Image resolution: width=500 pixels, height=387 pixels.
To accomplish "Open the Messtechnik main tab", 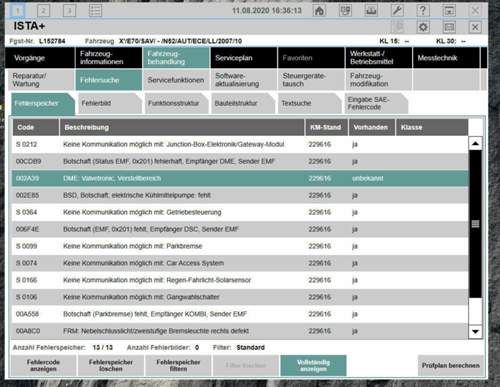I will pyautogui.click(x=446, y=58).
